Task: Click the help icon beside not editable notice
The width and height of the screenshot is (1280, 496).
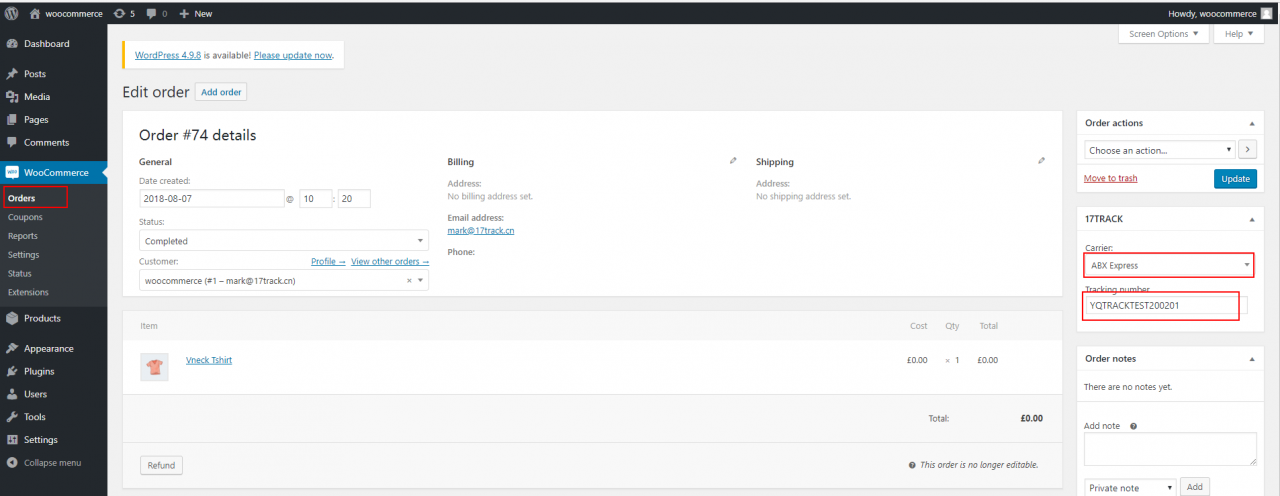Action: 912,465
